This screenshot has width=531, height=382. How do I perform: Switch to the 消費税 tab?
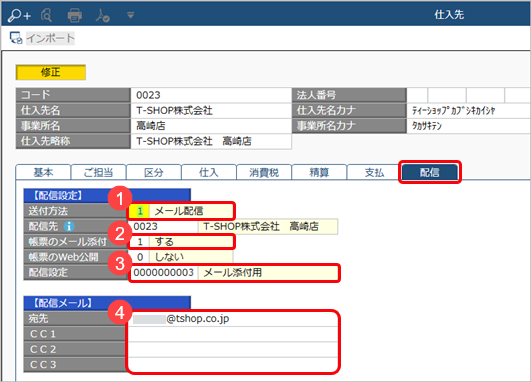pos(264,172)
